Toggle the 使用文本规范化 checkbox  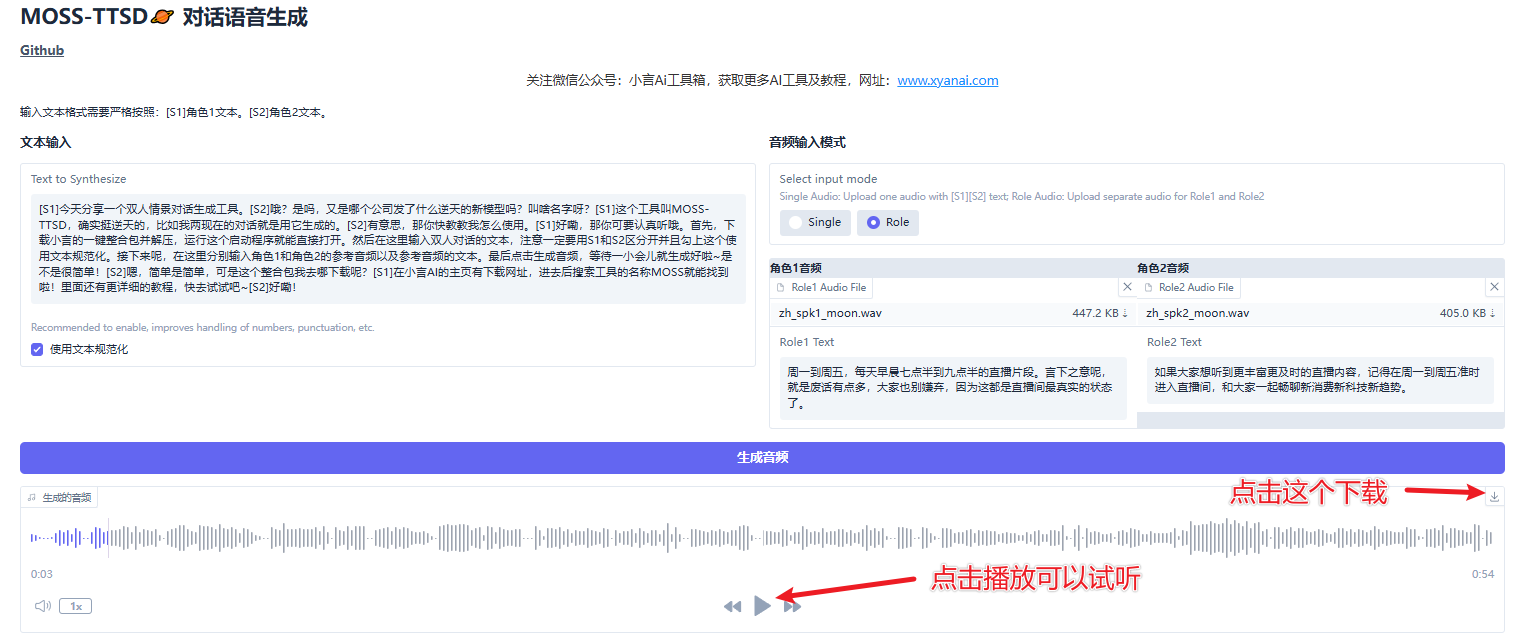[x=37, y=349]
